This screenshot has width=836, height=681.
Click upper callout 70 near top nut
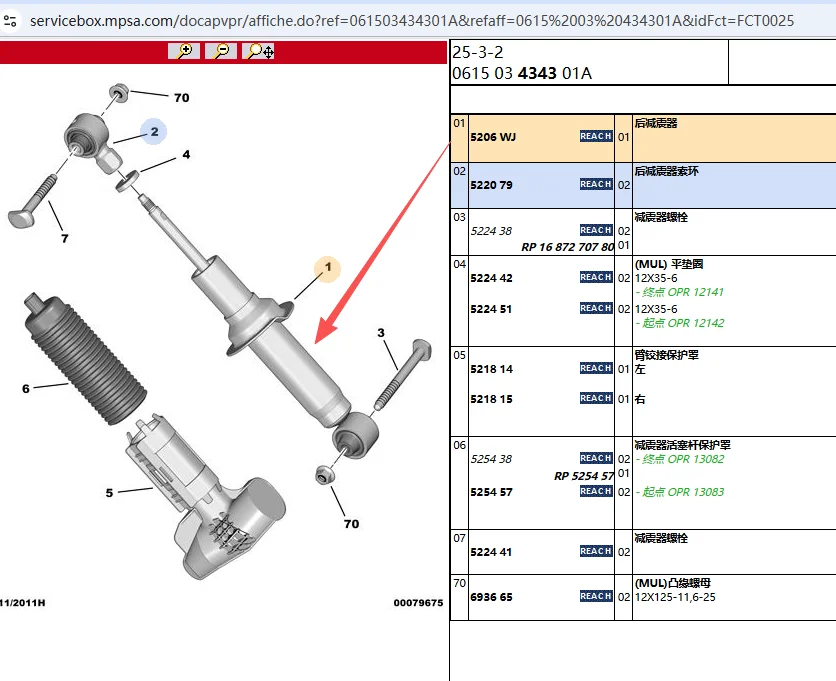point(182,98)
